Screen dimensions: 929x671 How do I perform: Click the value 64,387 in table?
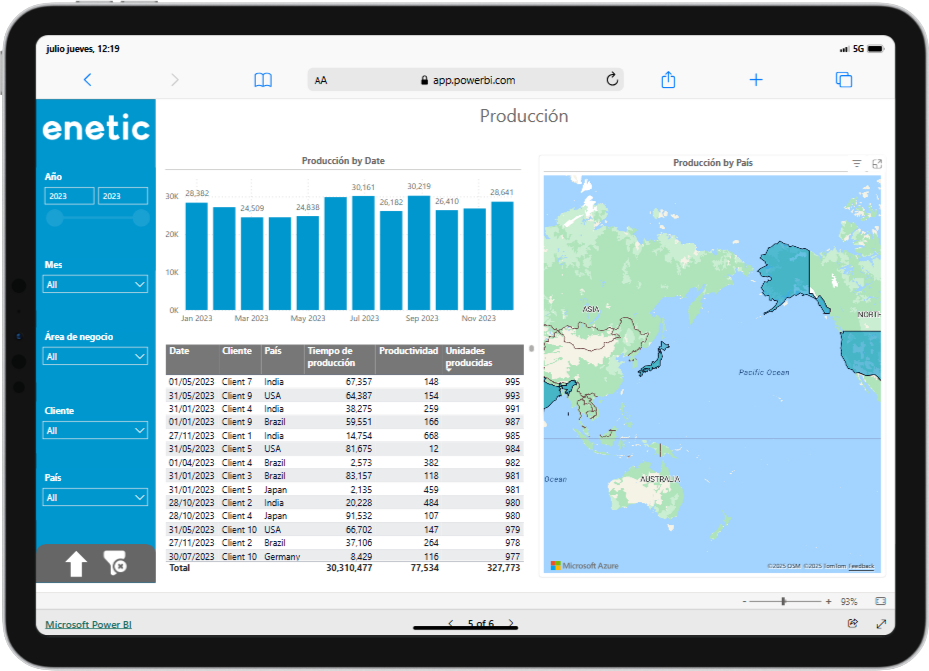(x=358, y=396)
